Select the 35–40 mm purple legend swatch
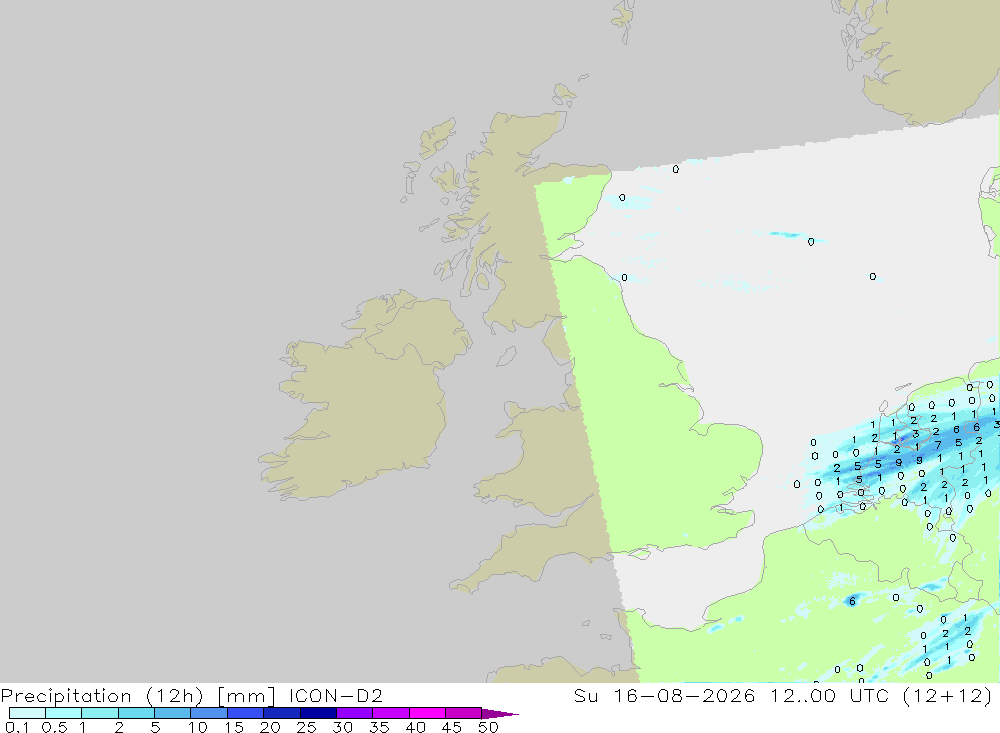This screenshot has height=733, width=1000. tap(390, 713)
